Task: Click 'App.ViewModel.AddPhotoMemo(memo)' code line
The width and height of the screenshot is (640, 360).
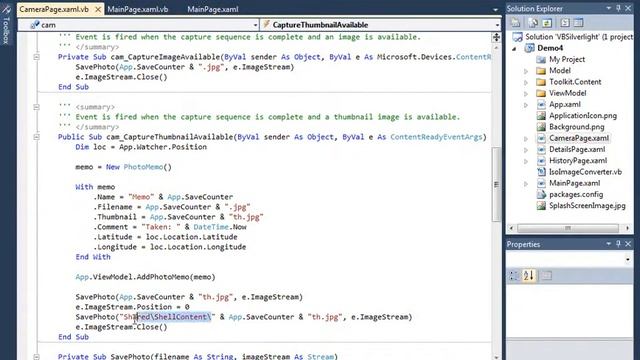Action: (x=145, y=277)
